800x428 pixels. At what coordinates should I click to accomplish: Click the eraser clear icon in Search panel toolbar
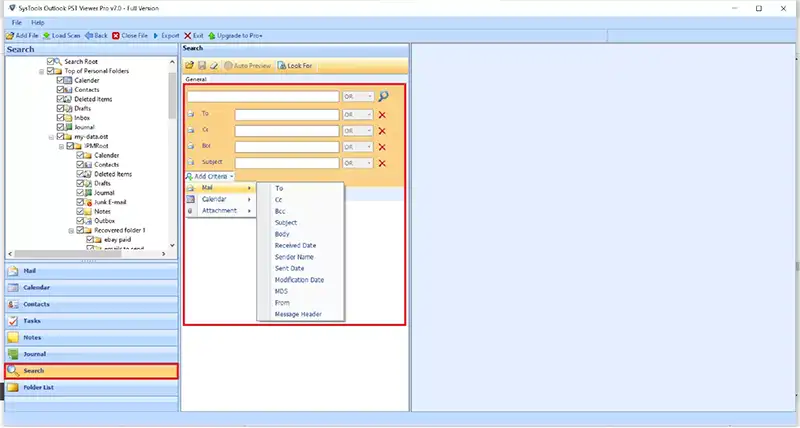(214, 65)
